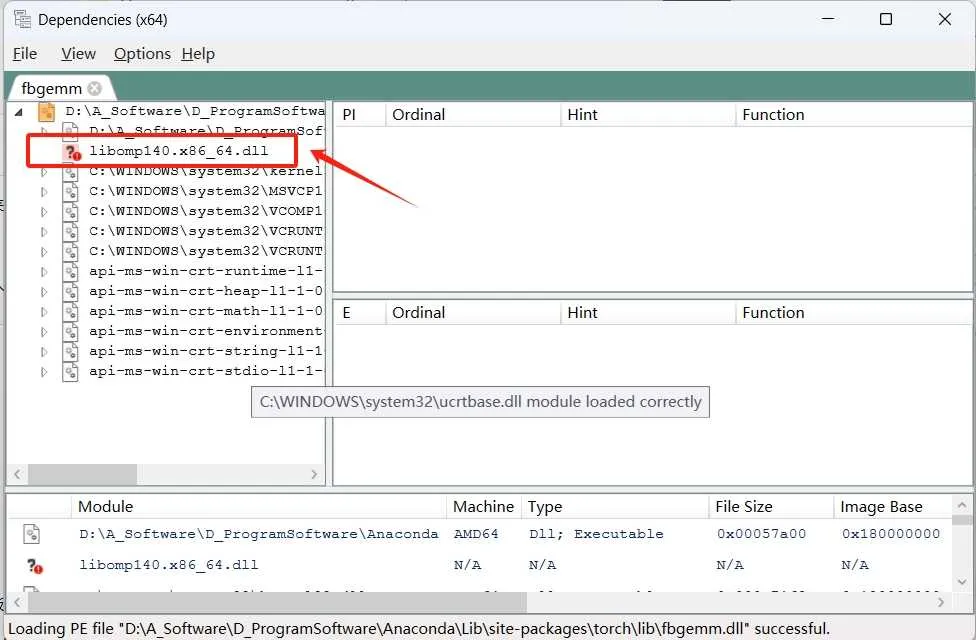Click the DLL icon beside MSVCP1 row
Screen dimensions: 976x640
70,191
